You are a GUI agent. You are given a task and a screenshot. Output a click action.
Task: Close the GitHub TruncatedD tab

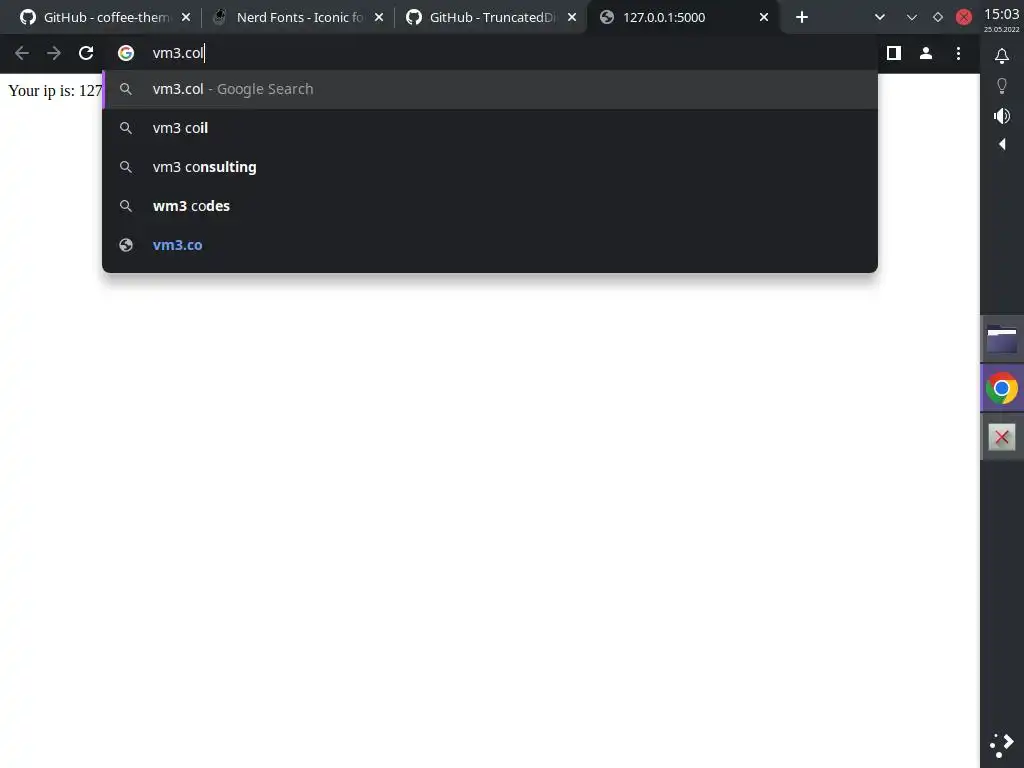point(572,18)
